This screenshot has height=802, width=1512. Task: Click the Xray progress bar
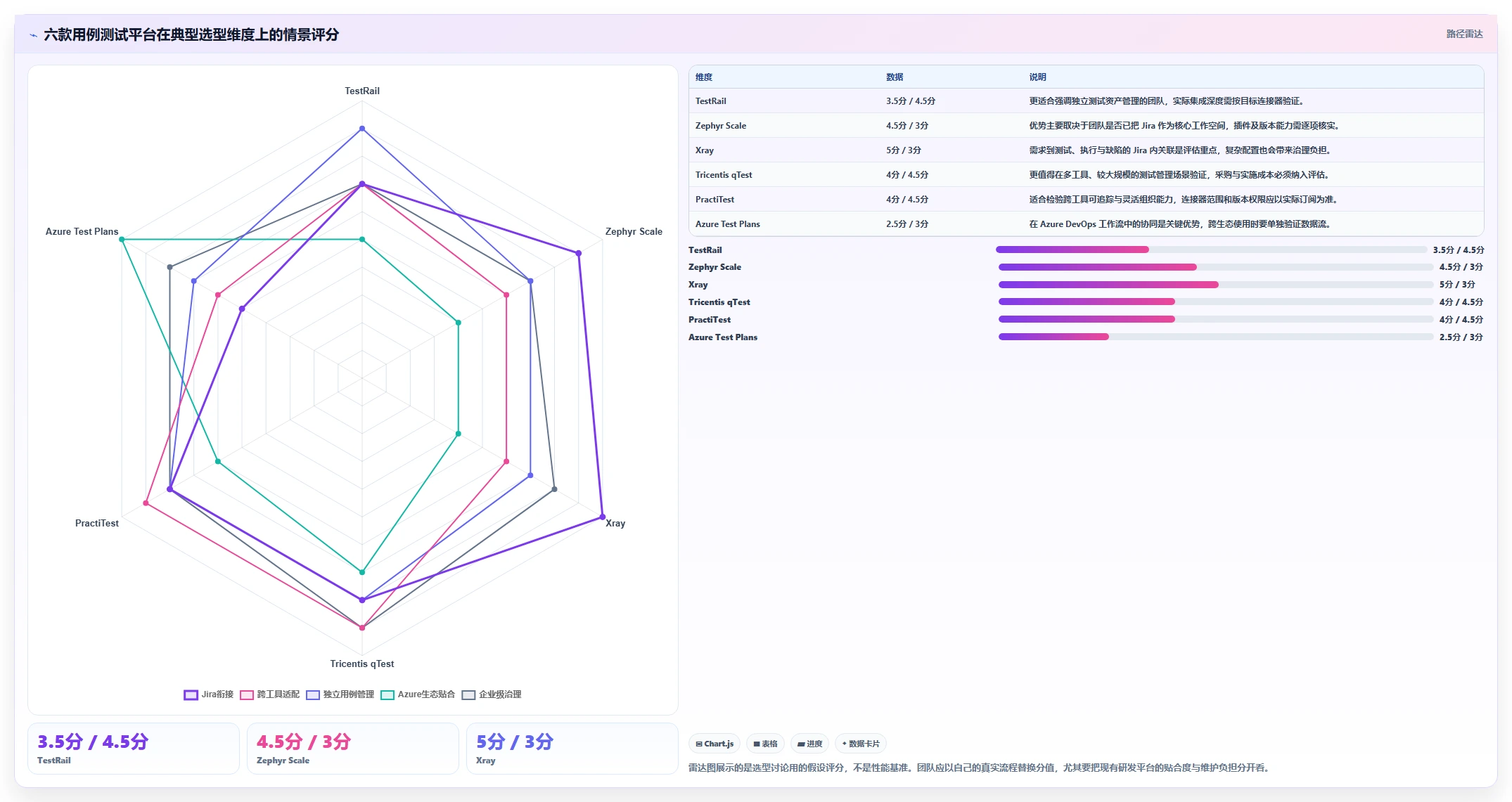pos(1216,285)
